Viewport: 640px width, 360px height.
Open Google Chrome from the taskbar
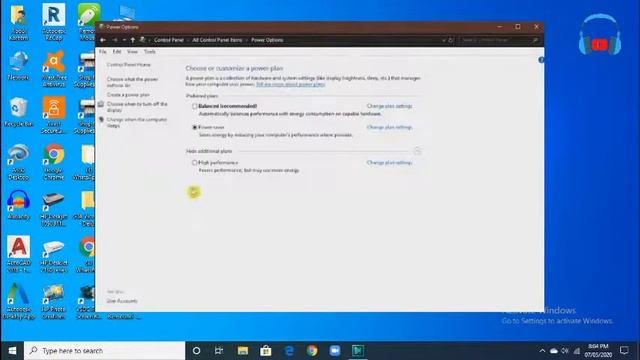(312, 351)
